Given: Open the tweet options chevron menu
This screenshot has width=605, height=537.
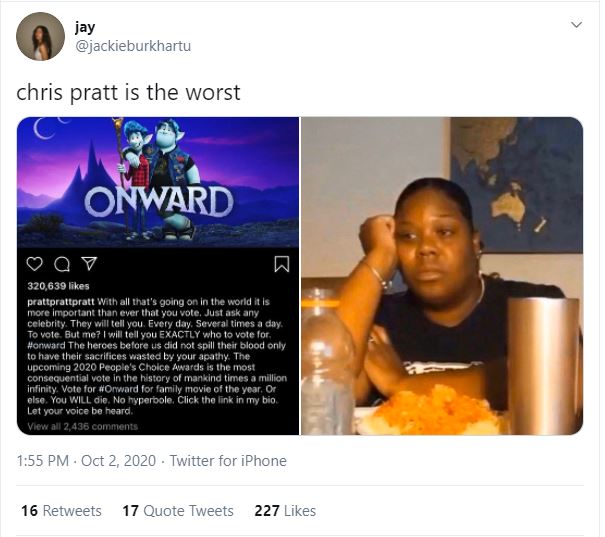Looking at the screenshot, I should (576, 25).
